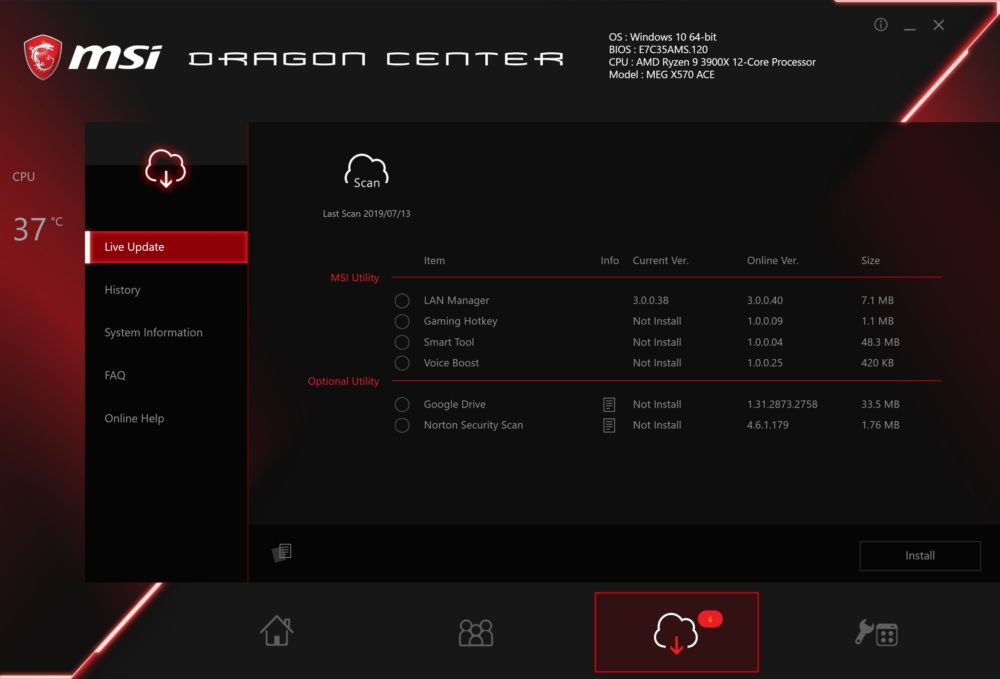Screen dimensions: 1000x679
Task: Click the Item column header
Action: (x=434, y=260)
